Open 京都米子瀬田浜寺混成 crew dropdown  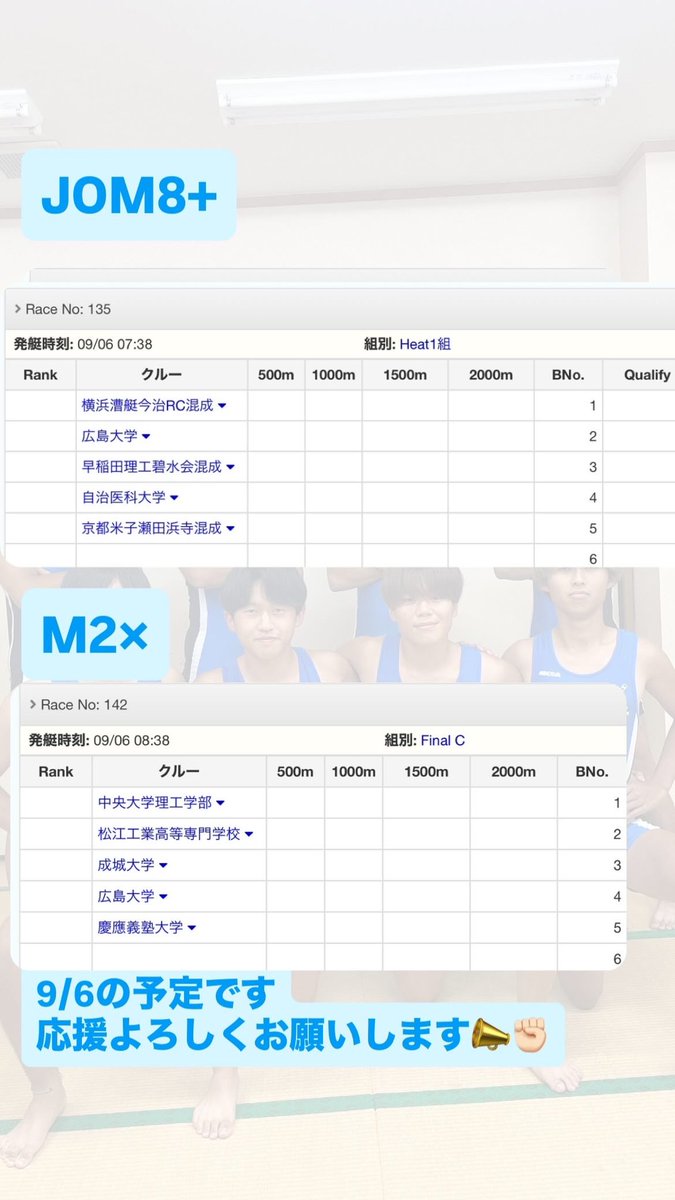click(x=158, y=528)
